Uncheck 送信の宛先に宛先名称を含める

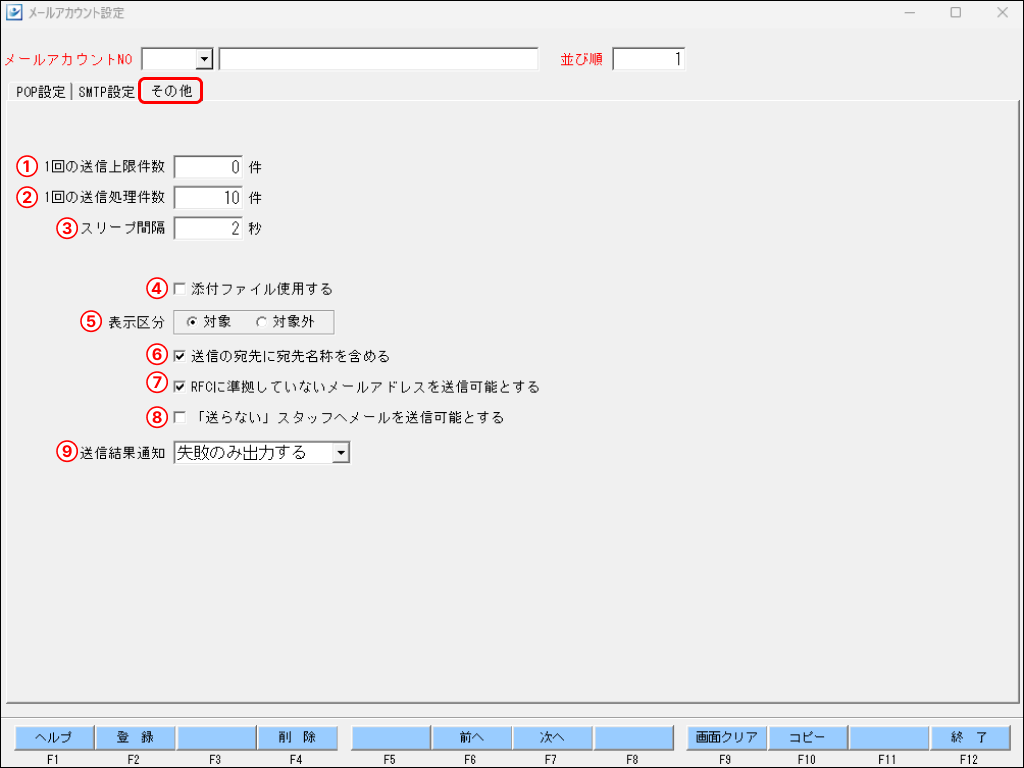point(180,356)
